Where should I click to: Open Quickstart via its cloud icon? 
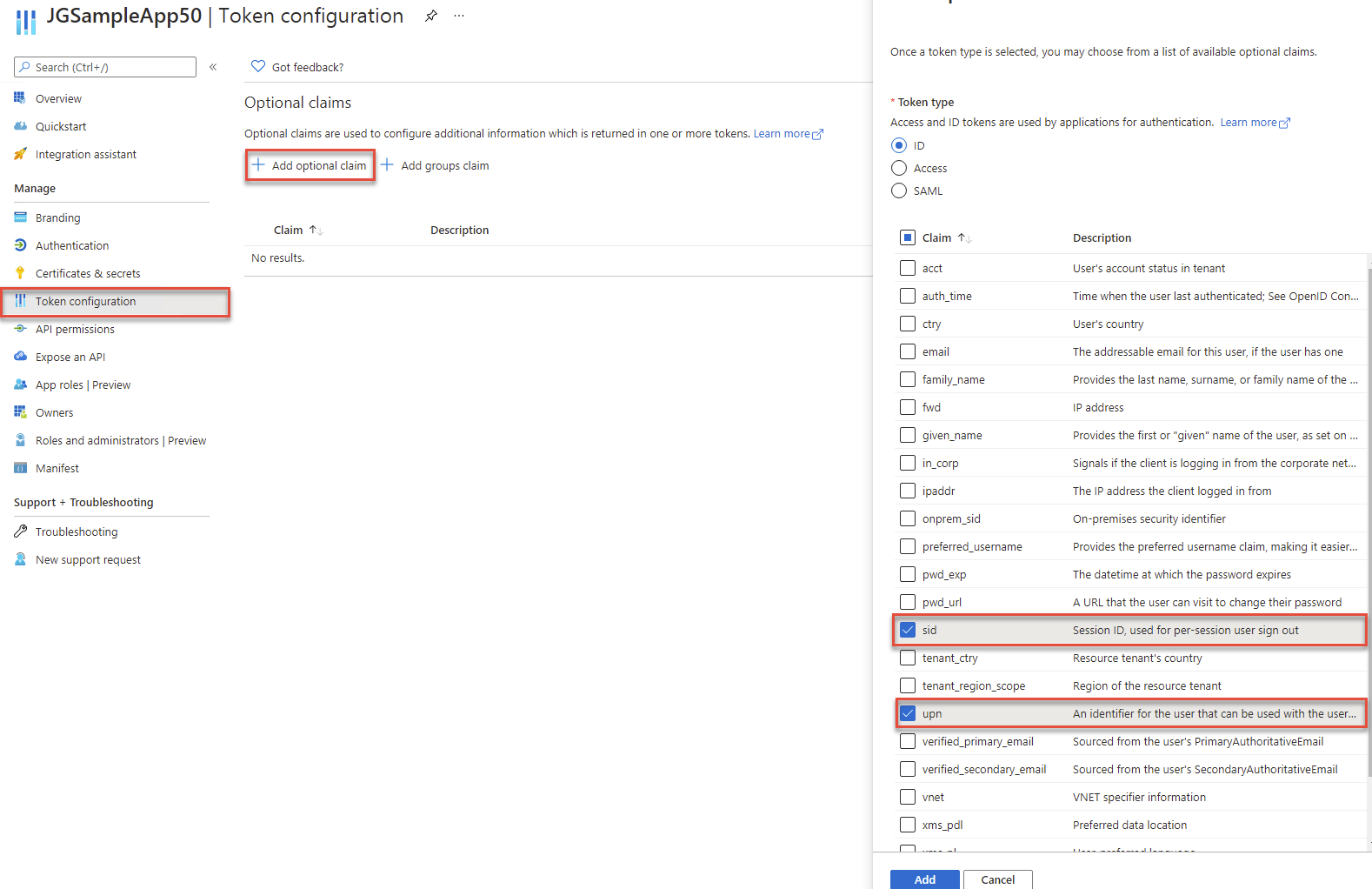click(x=20, y=126)
